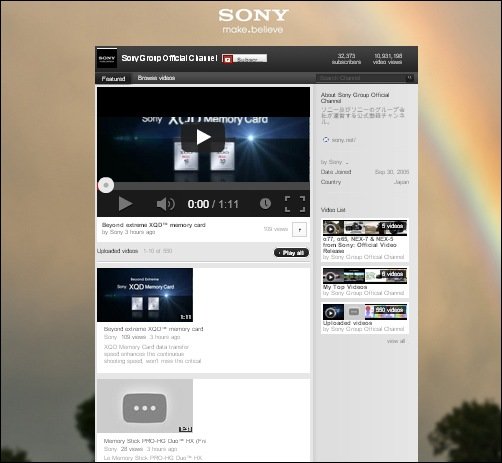Open the Memory Stick PRO-HG Duo thumbnail
Screen dimensions: 502x463
[x=145, y=406]
